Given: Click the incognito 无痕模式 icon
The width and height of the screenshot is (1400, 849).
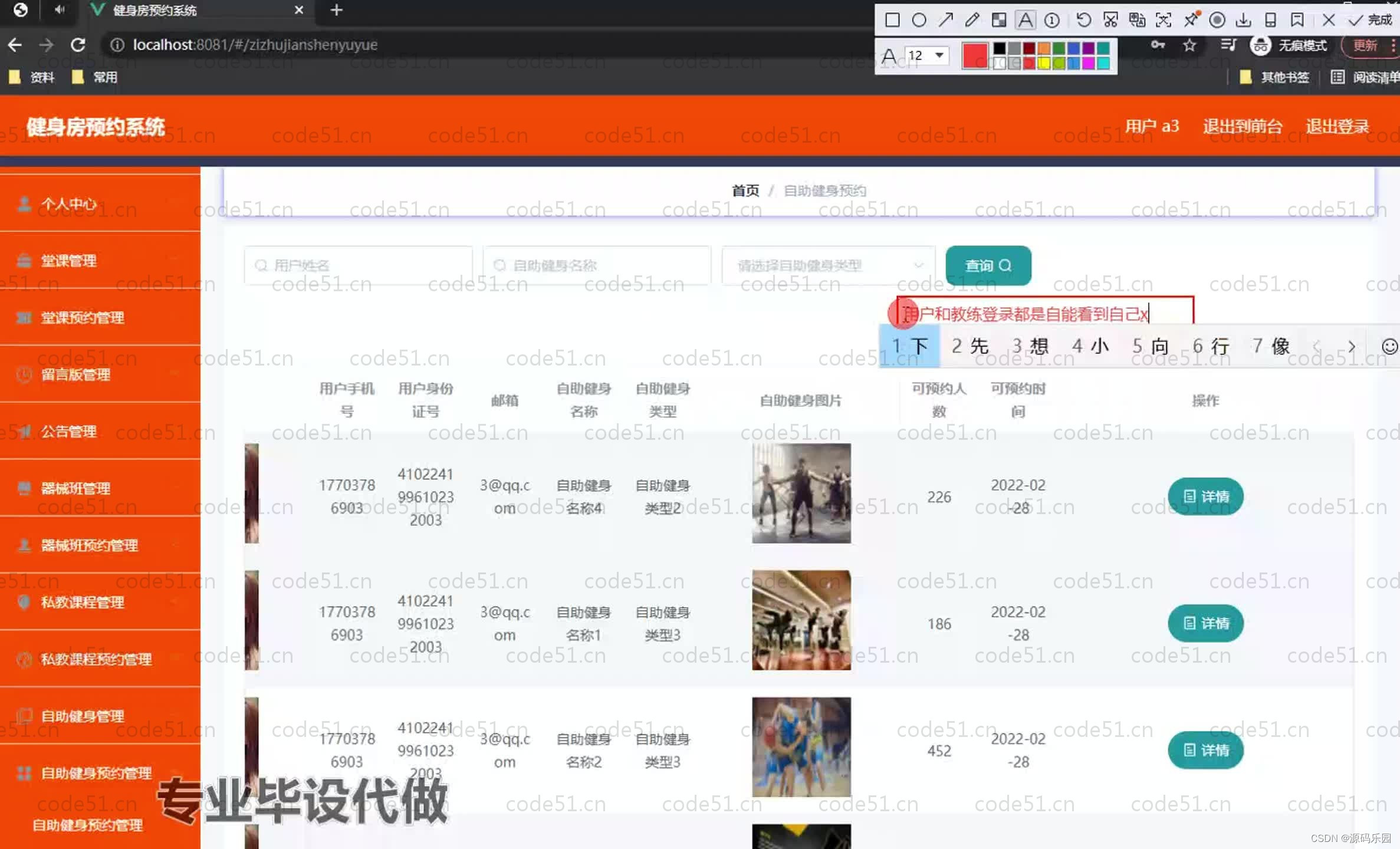Looking at the screenshot, I should pos(1260,45).
